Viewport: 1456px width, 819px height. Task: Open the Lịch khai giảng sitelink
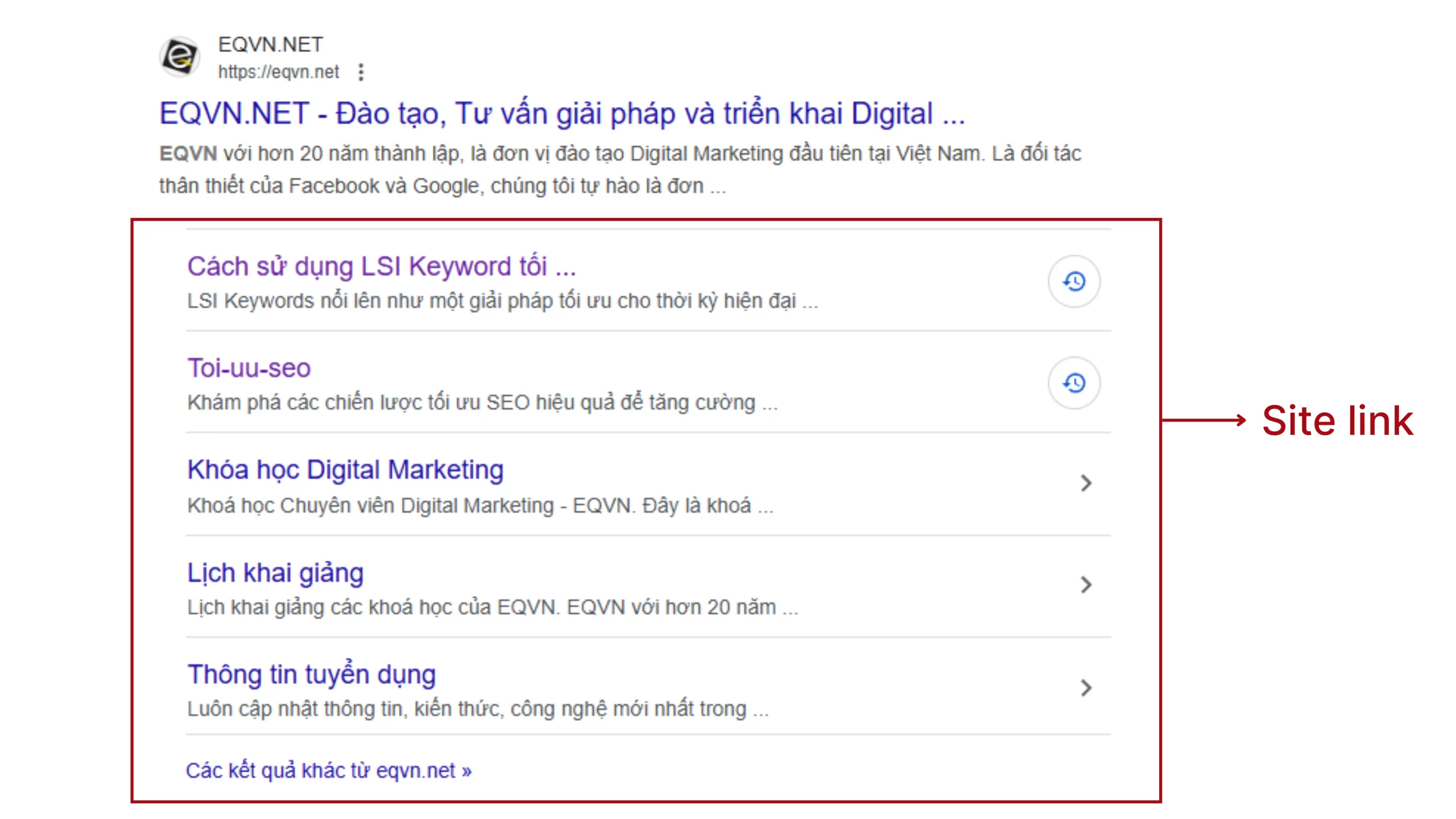point(275,573)
